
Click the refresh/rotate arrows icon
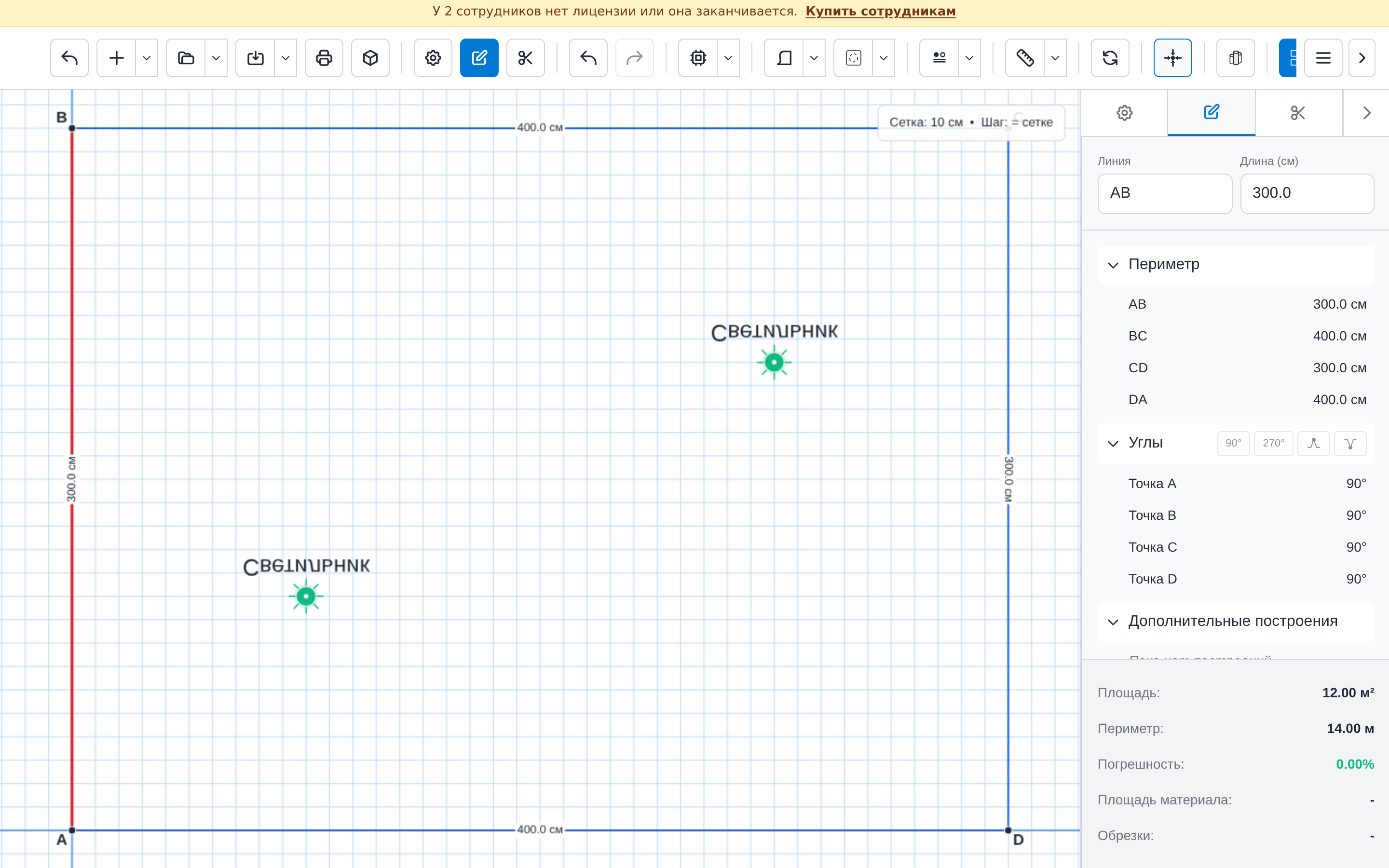(1110, 58)
